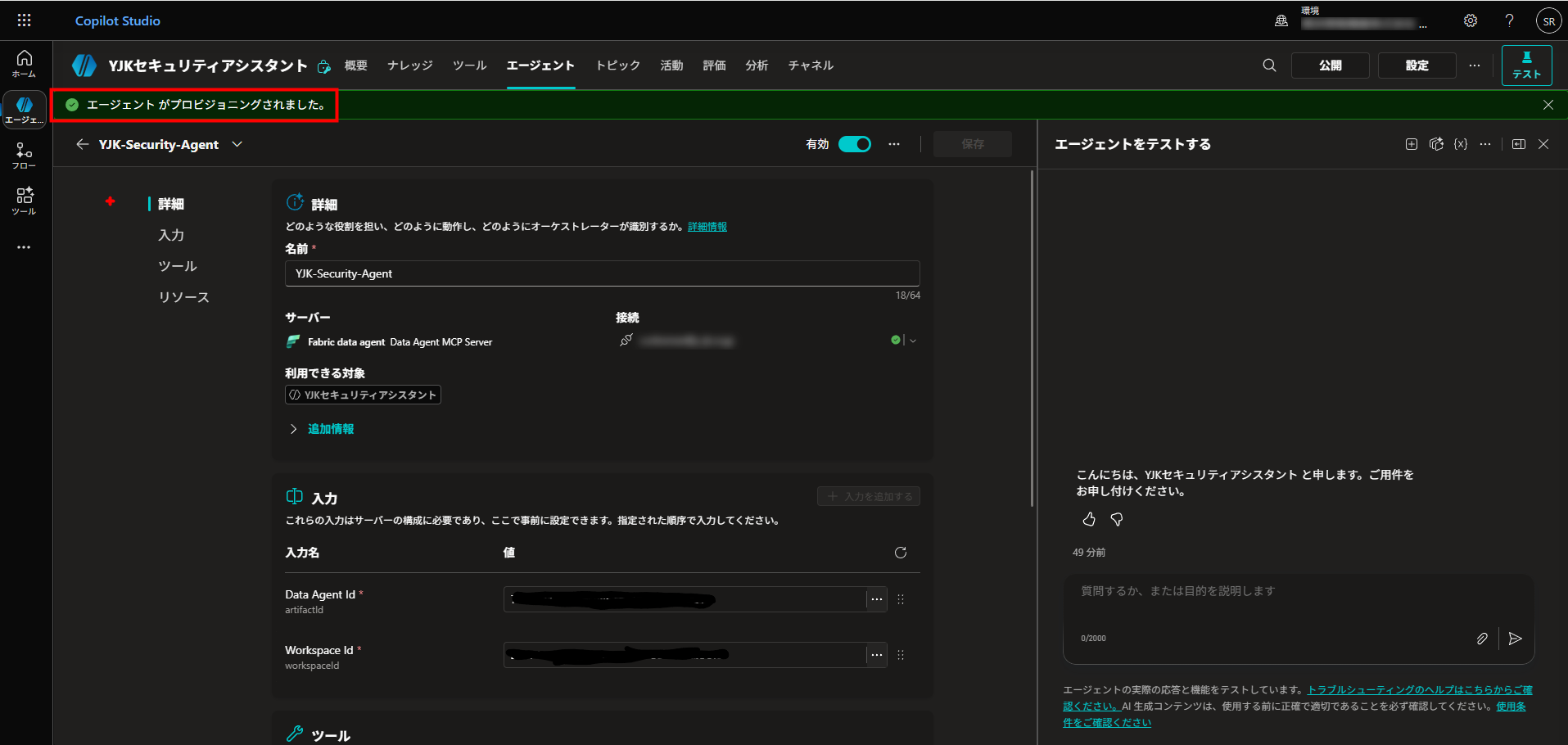This screenshot has height=745, width=1568.
Task: Click the 名前 name input field
Action: pos(603,273)
